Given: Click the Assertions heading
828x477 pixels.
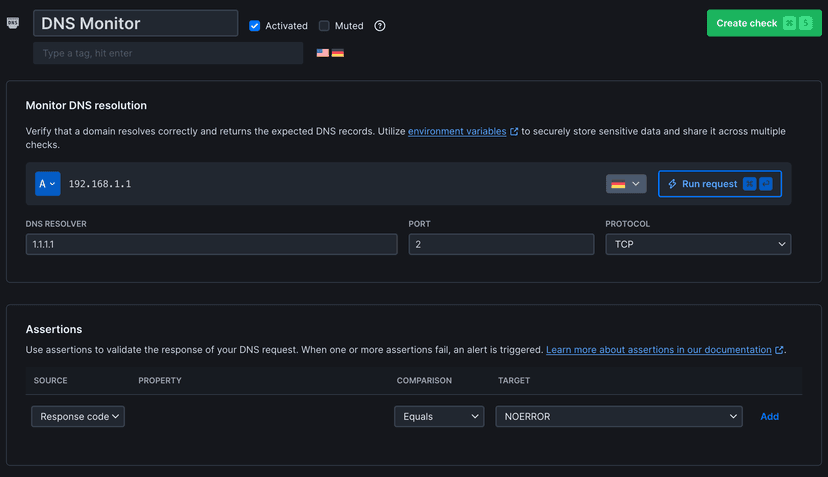Looking at the screenshot, I should 54,329.
